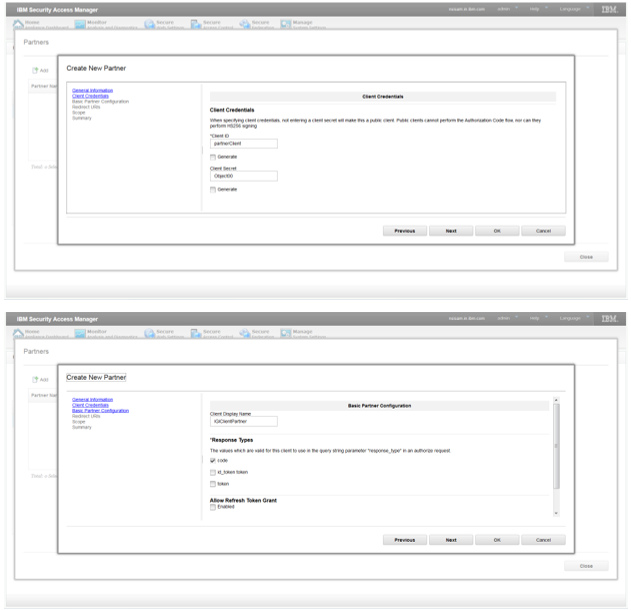Click Add partner icon behind Client Credentials dialog
This screenshot has height=610, width=631.
tap(35, 70)
